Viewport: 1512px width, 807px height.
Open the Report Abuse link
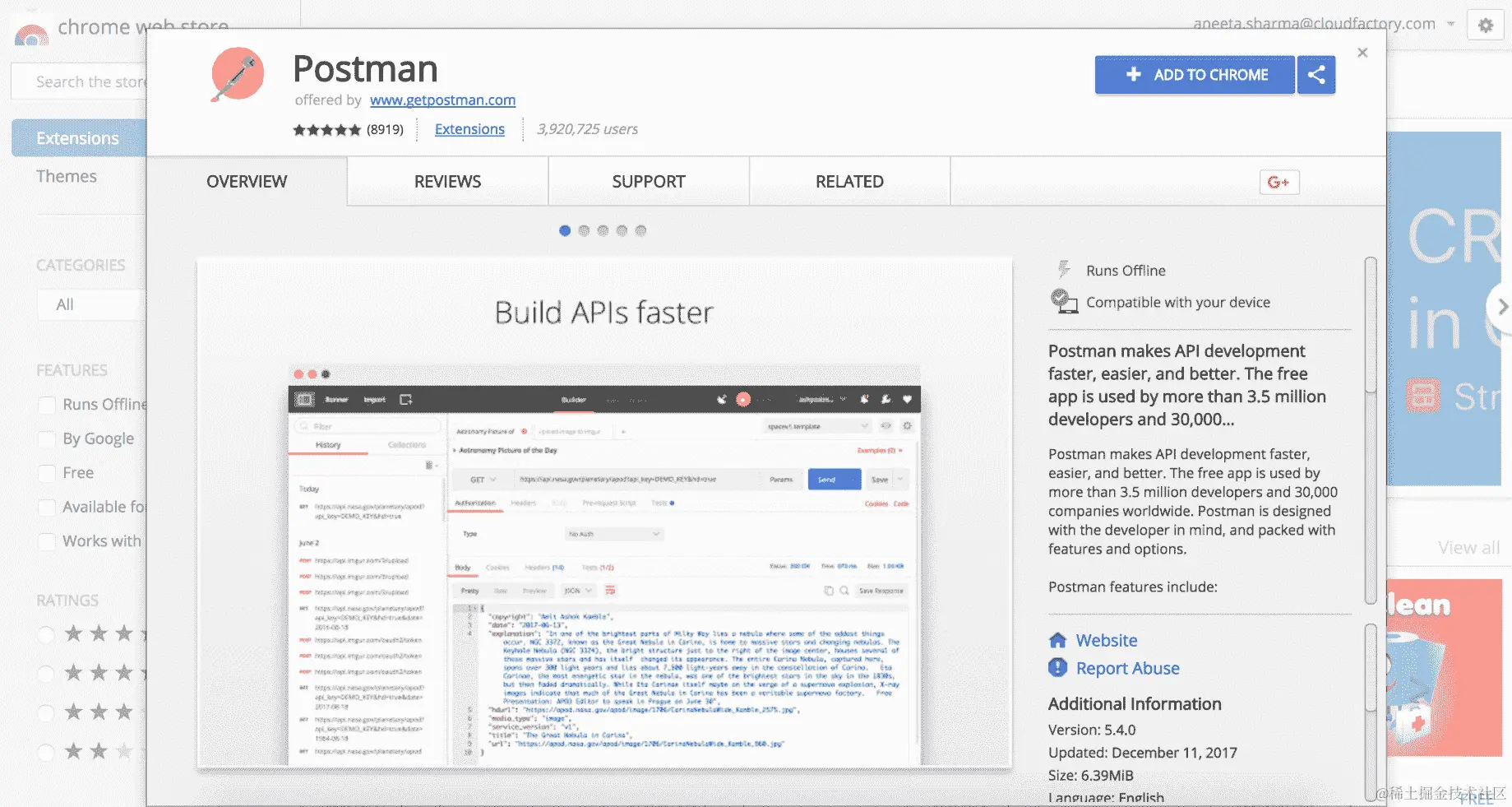click(x=1127, y=668)
